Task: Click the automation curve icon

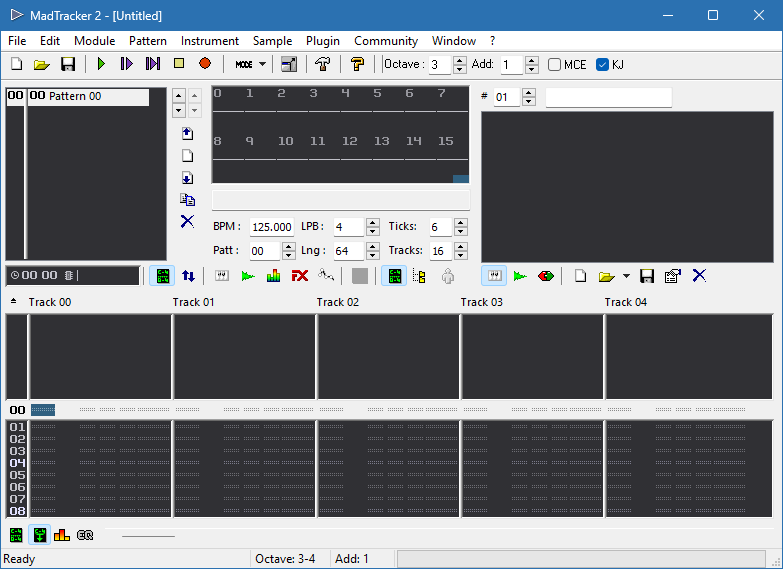Action: [326, 275]
